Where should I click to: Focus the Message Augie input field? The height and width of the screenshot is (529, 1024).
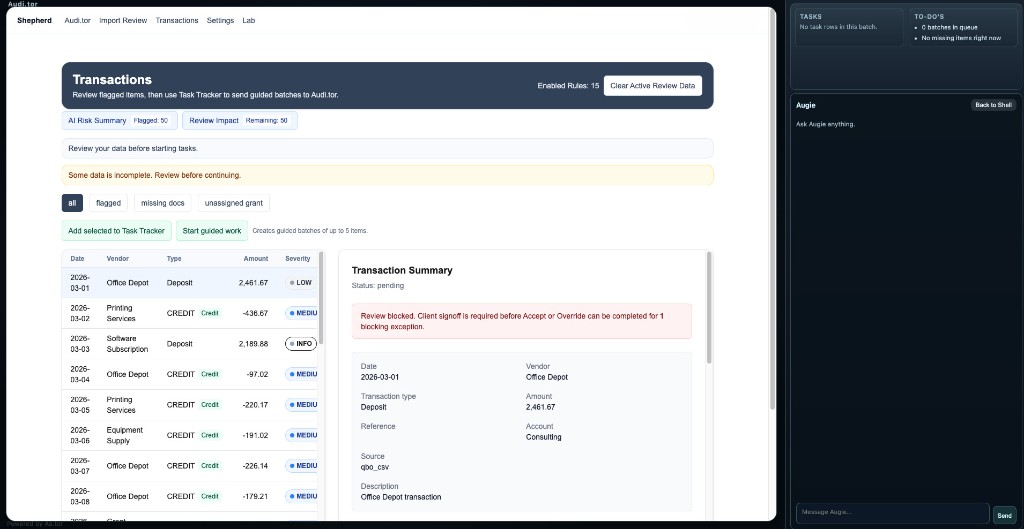point(892,513)
